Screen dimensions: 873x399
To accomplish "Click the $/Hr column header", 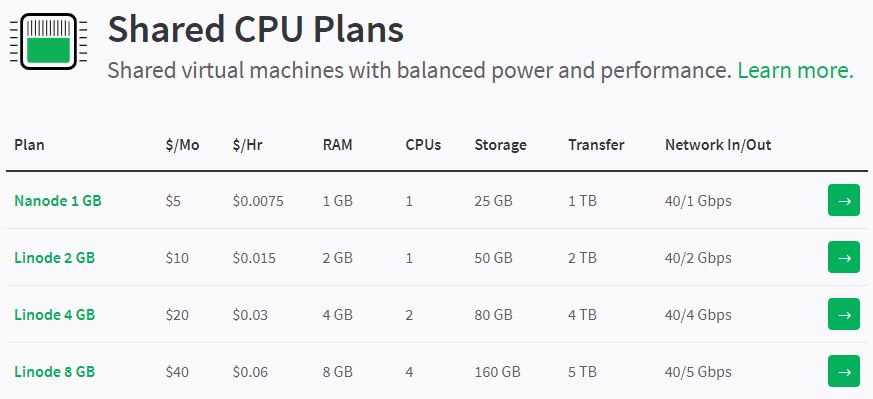I will (247, 145).
